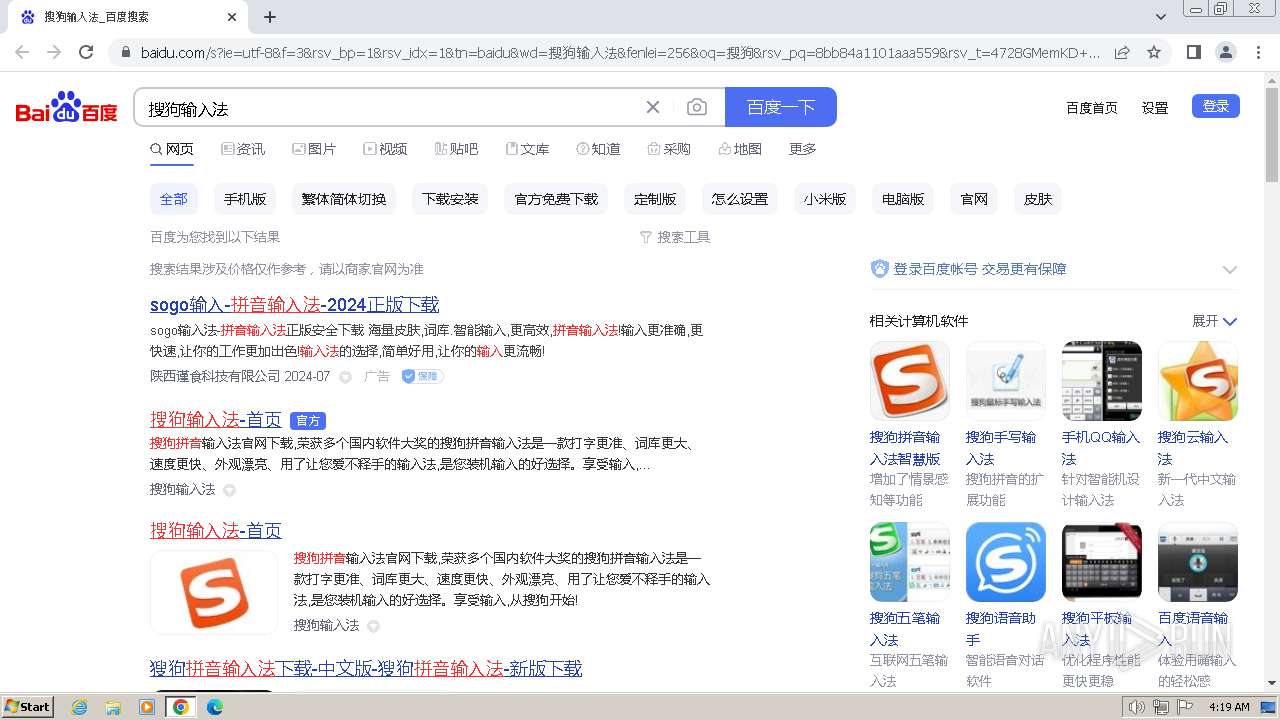Open 百度首页 link

[1092, 107]
